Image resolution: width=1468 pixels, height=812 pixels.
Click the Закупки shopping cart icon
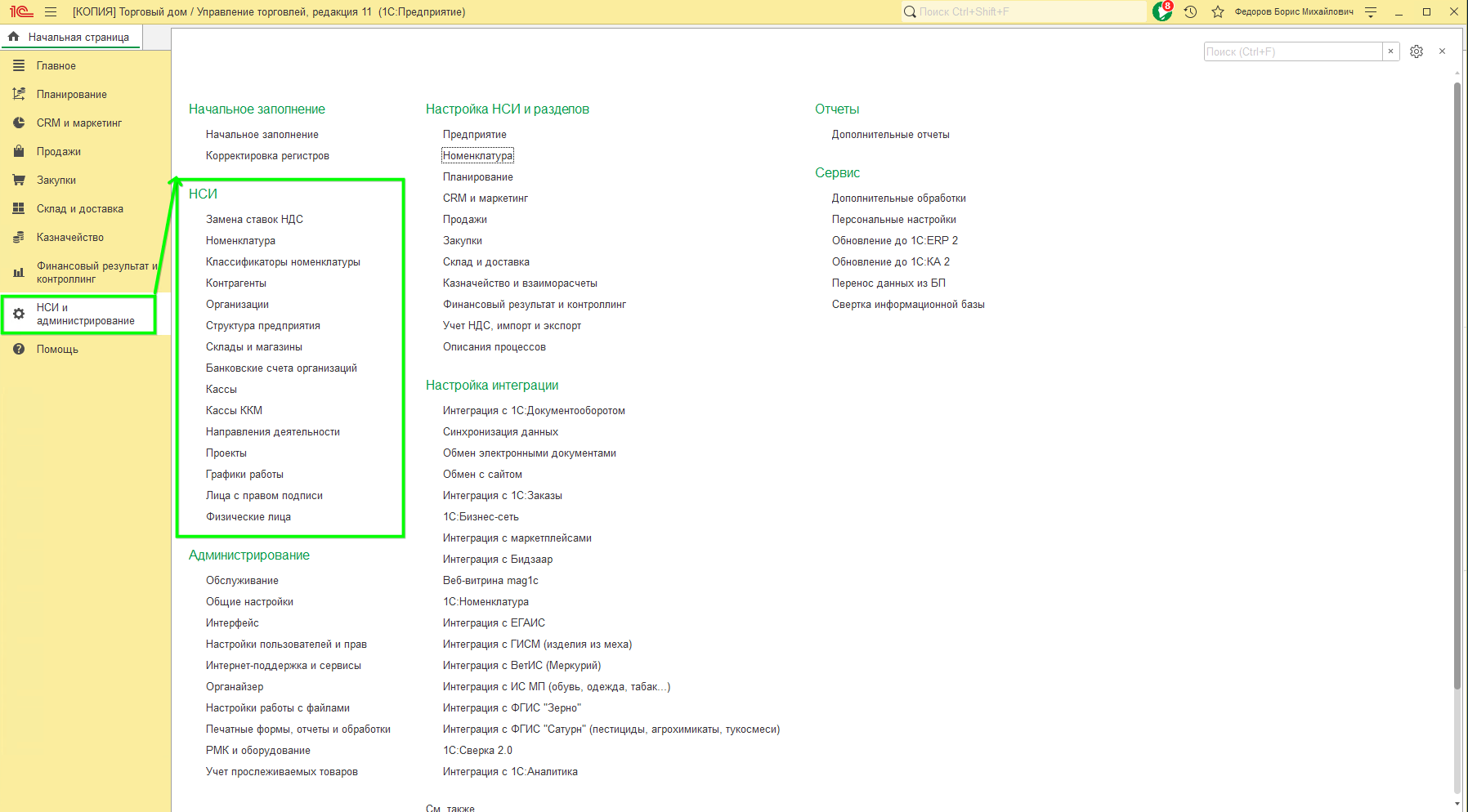tap(19, 180)
